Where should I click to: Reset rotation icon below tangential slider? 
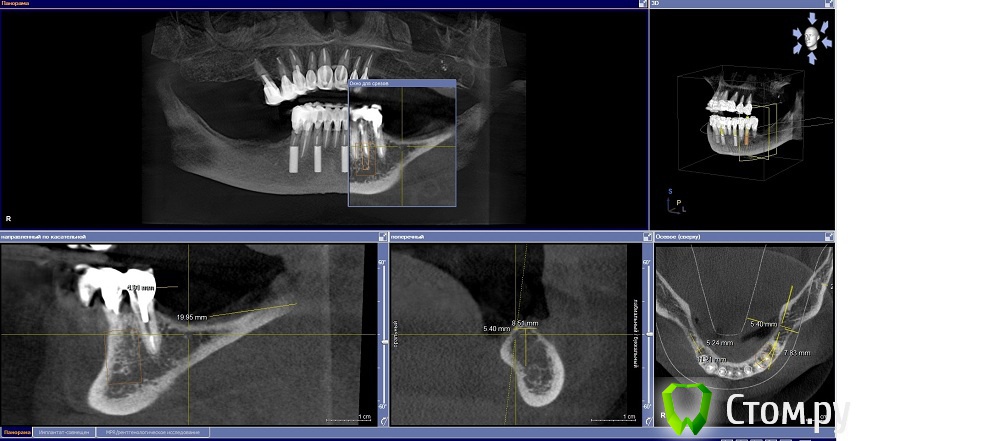point(381,421)
